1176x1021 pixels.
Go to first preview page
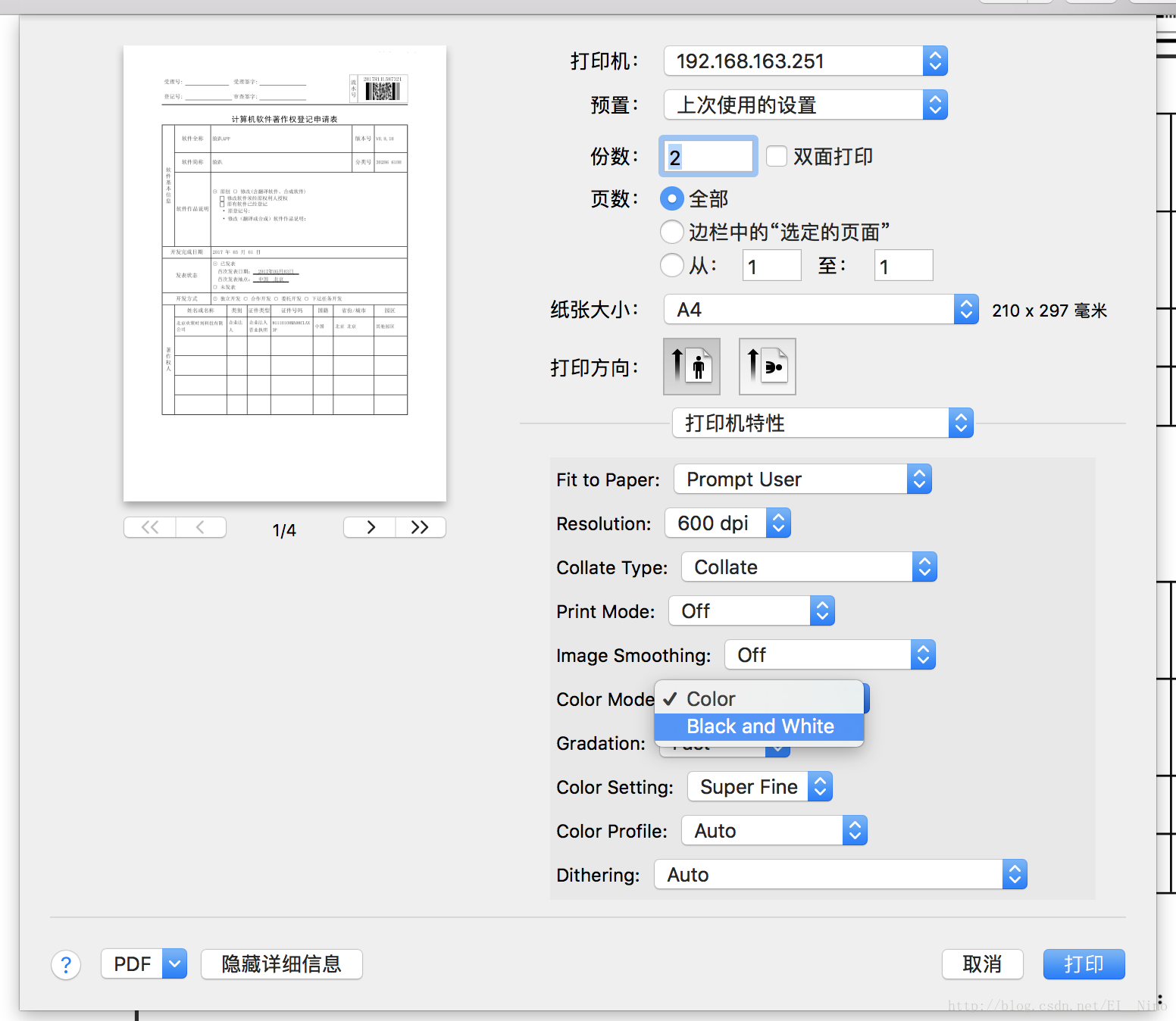(150, 527)
